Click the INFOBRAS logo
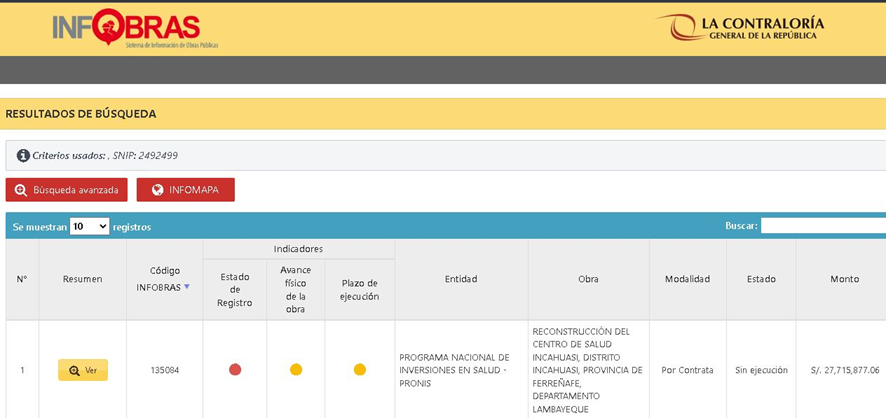Screen dimensions: 886x418 pyautogui.click(x=135, y=28)
